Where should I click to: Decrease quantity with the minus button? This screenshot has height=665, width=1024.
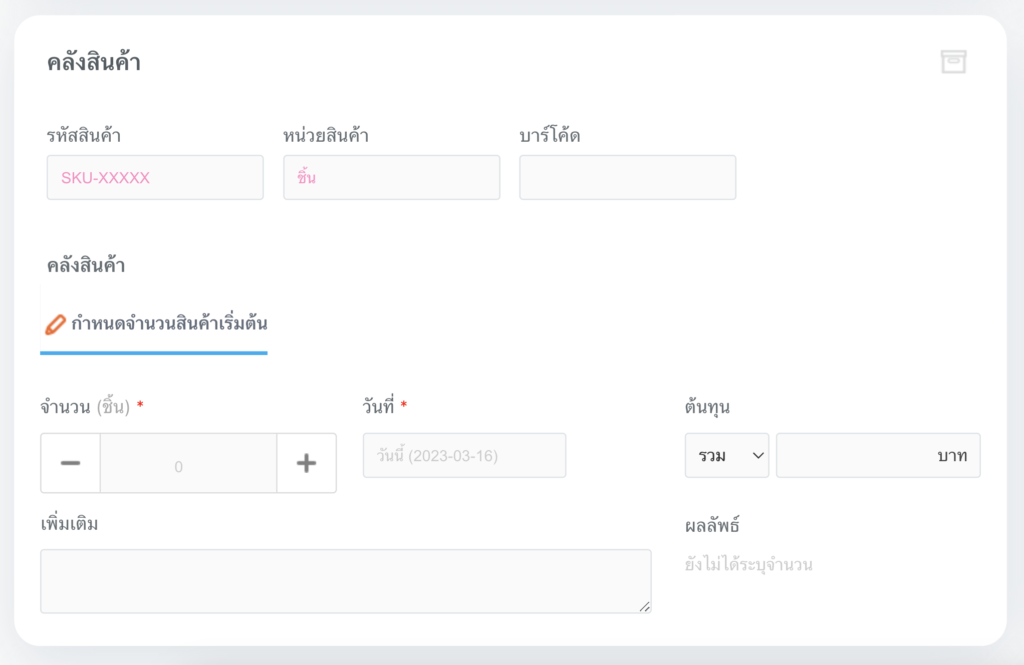pyautogui.click(x=70, y=464)
